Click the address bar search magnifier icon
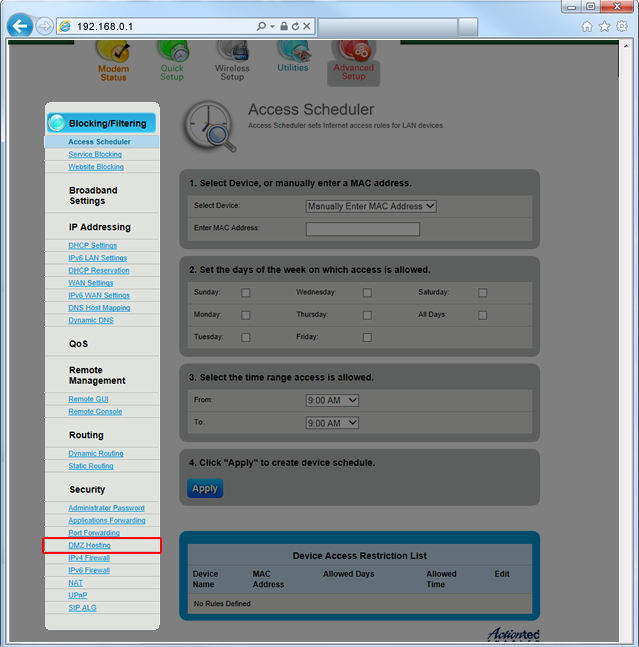 [x=261, y=26]
